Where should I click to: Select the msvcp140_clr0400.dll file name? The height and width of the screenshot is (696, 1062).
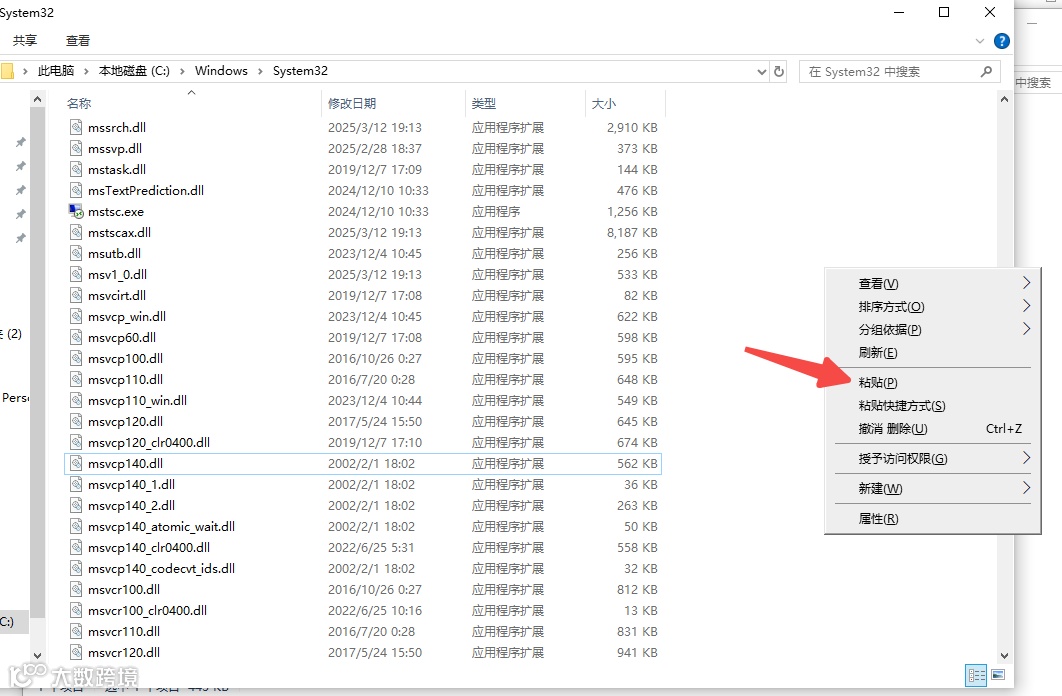(x=149, y=547)
